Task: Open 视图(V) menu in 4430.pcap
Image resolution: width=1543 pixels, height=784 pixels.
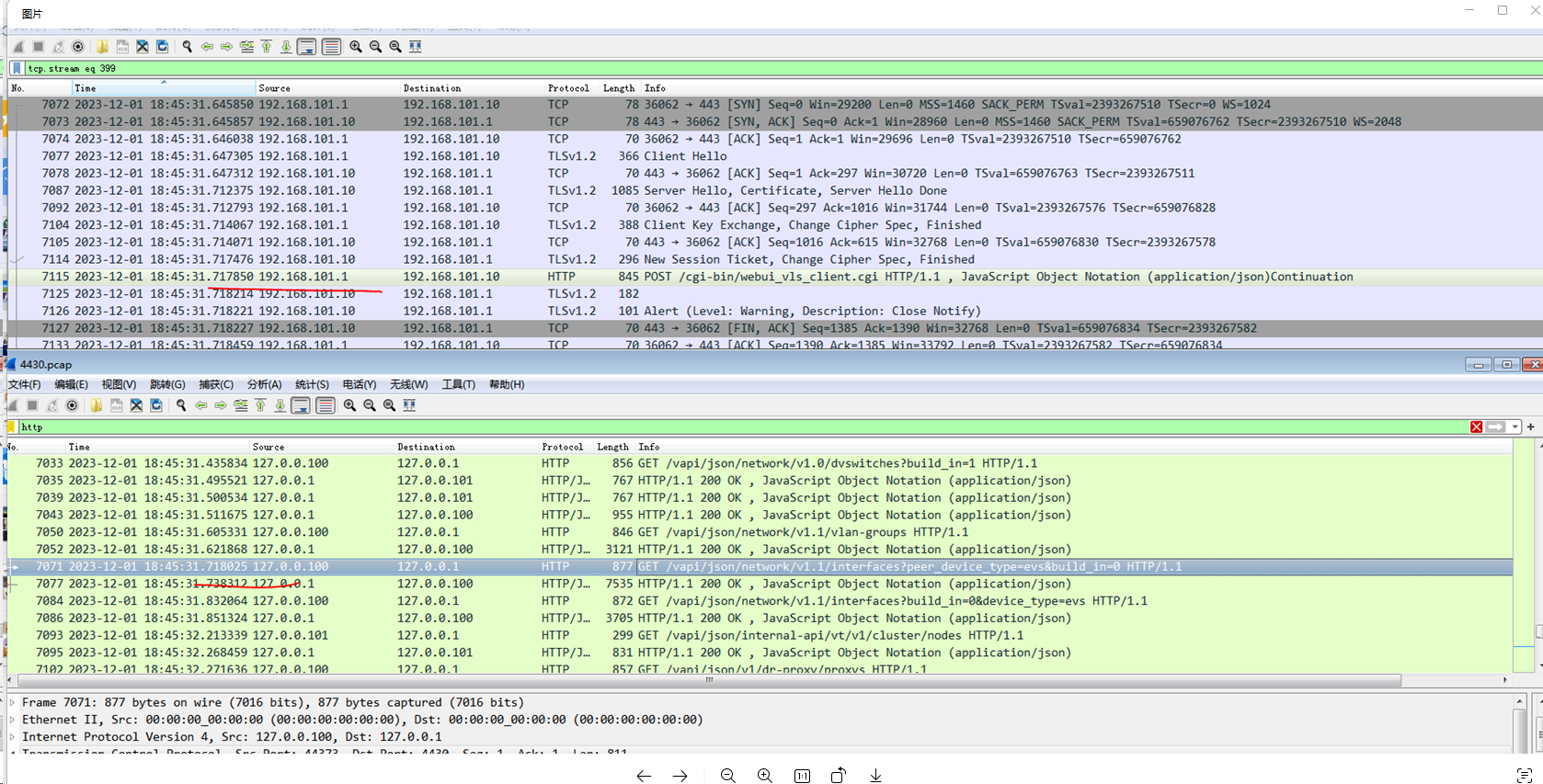Action: (x=119, y=384)
